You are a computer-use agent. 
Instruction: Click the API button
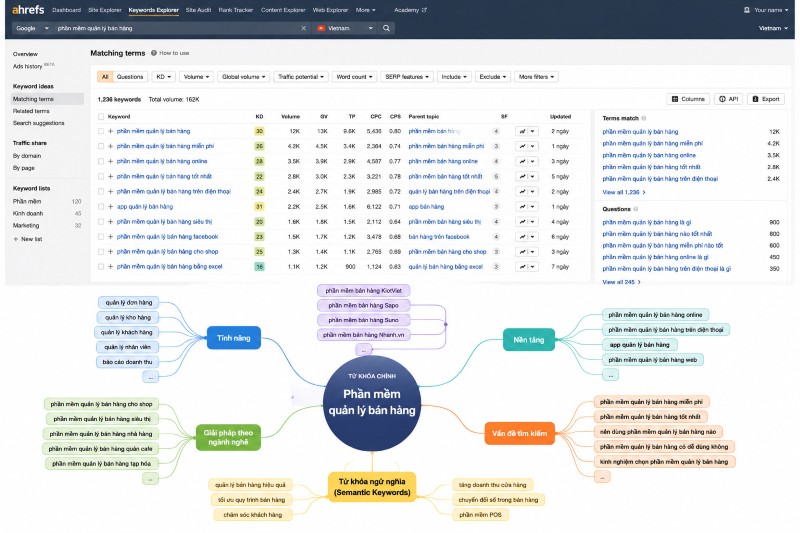point(728,99)
